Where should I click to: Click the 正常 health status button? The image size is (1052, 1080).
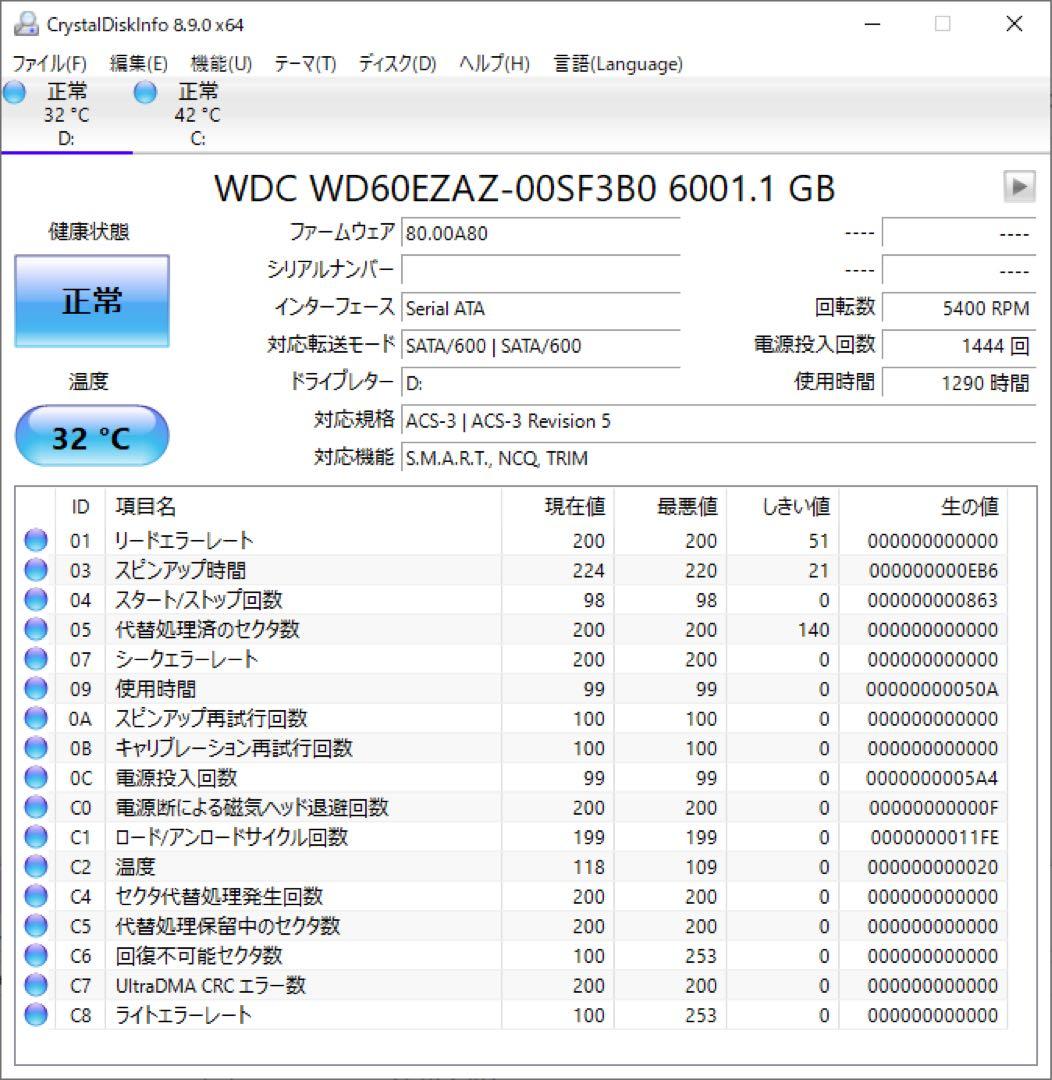tap(92, 300)
